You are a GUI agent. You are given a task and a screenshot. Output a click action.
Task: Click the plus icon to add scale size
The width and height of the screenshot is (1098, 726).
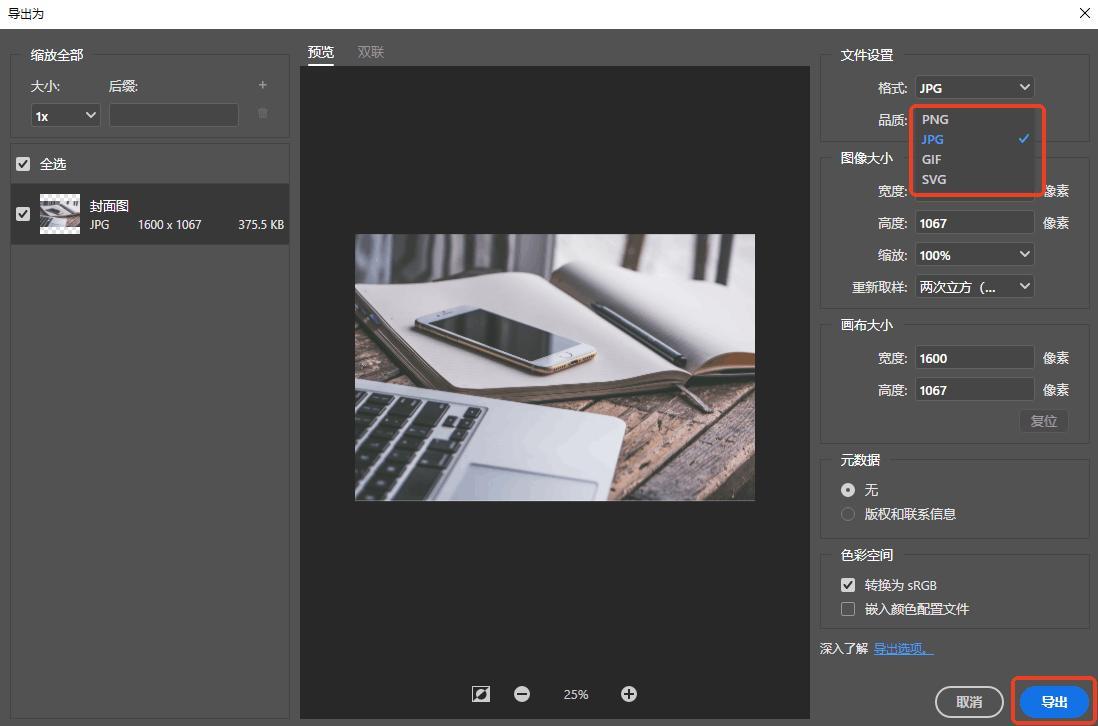coord(262,85)
